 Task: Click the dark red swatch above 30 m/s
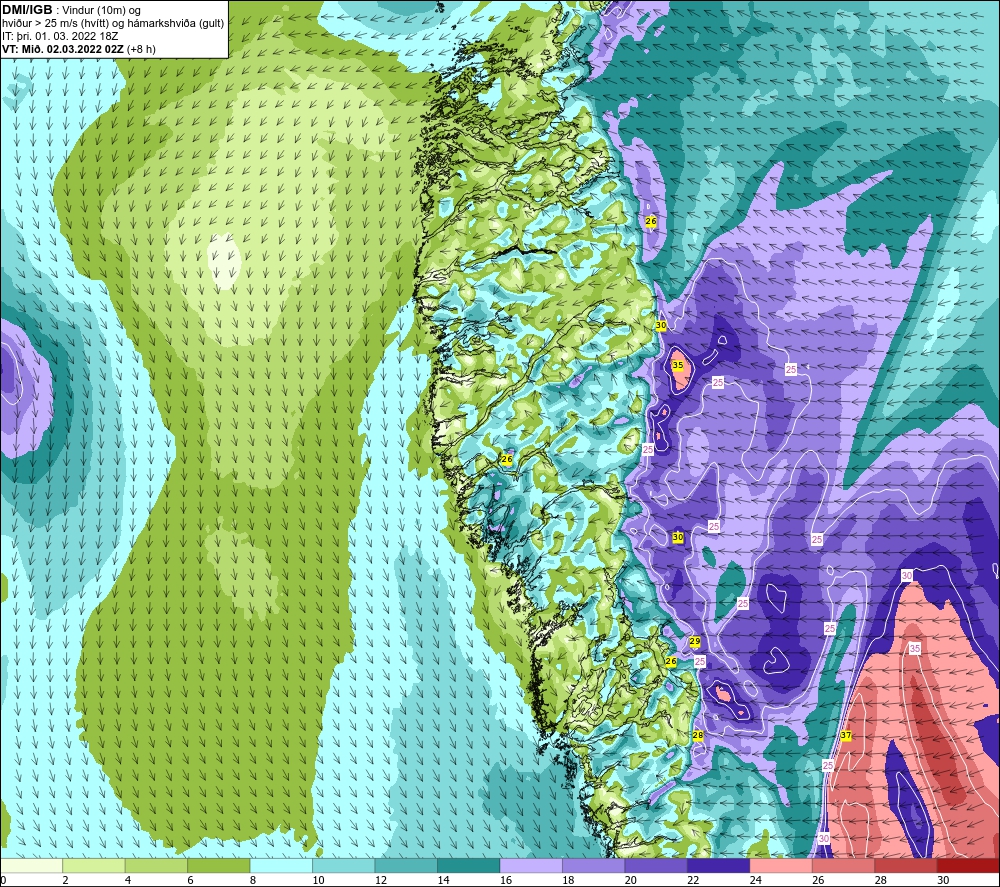click(x=969, y=865)
